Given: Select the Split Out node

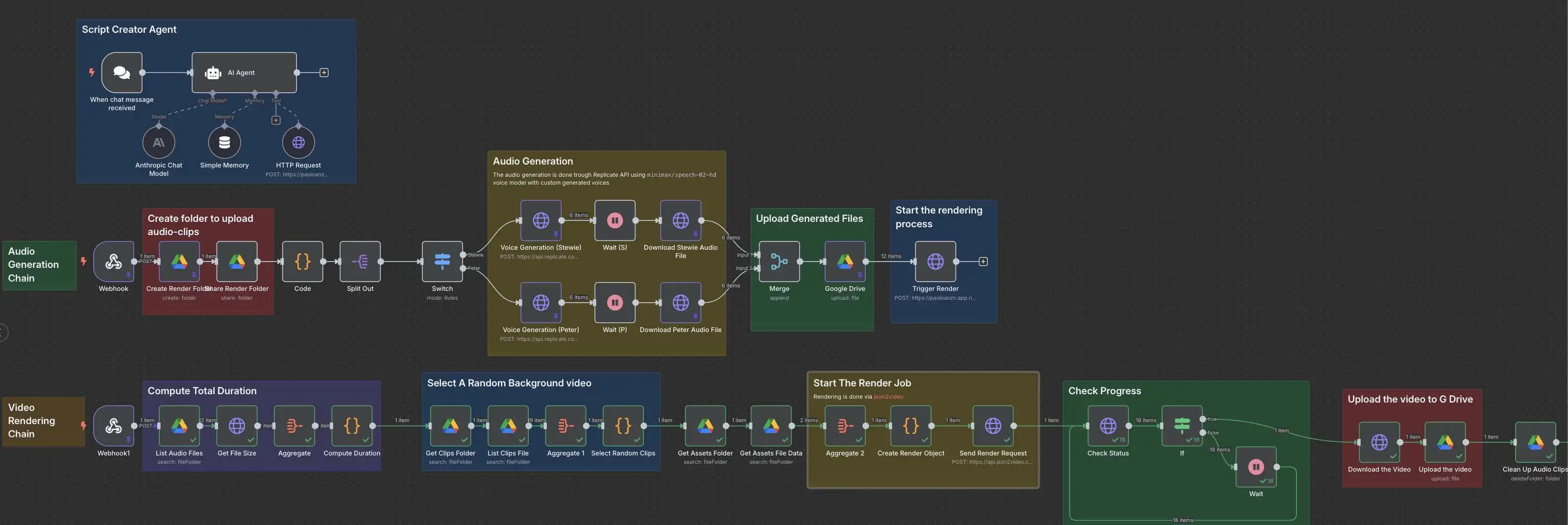Looking at the screenshot, I should [360, 262].
